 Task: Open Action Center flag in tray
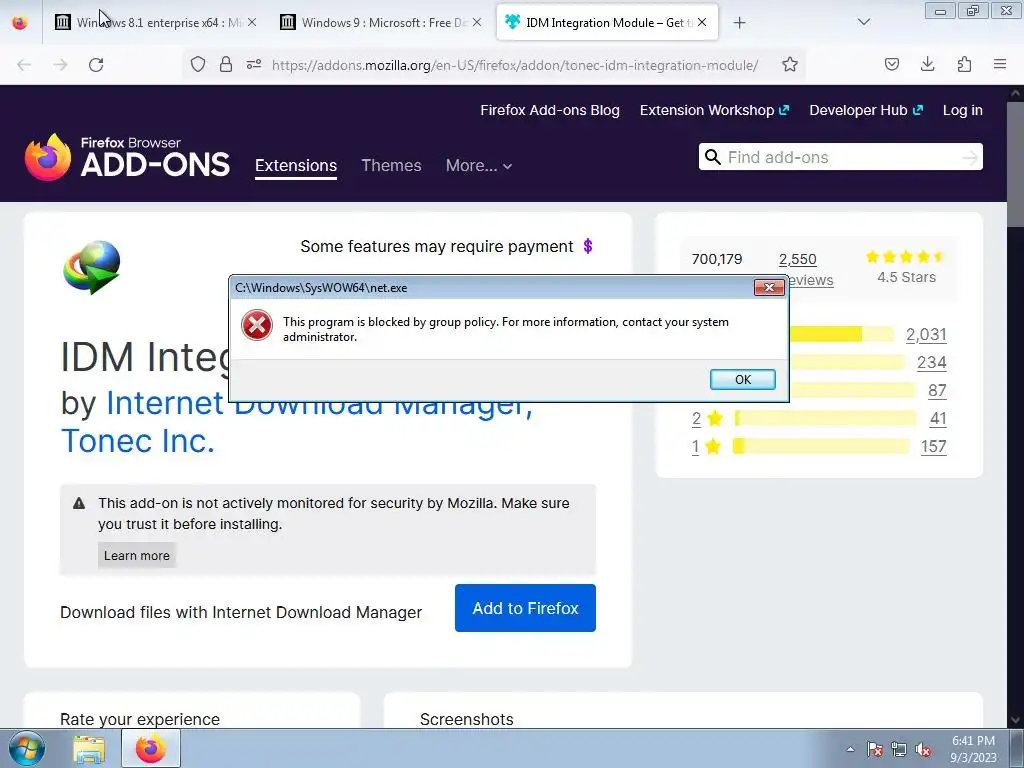(875, 749)
